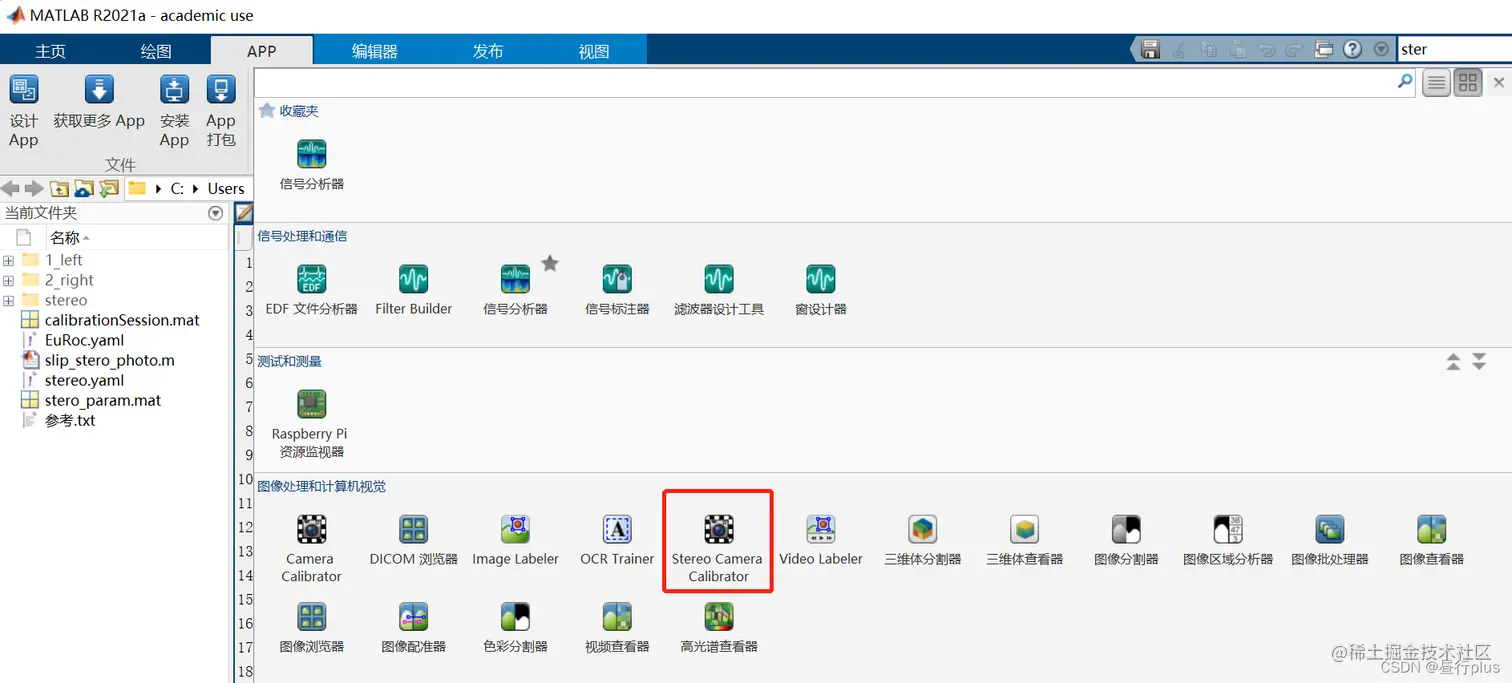The height and width of the screenshot is (683, 1512).
Task: Expand the 1_left folder
Action: coord(8,261)
